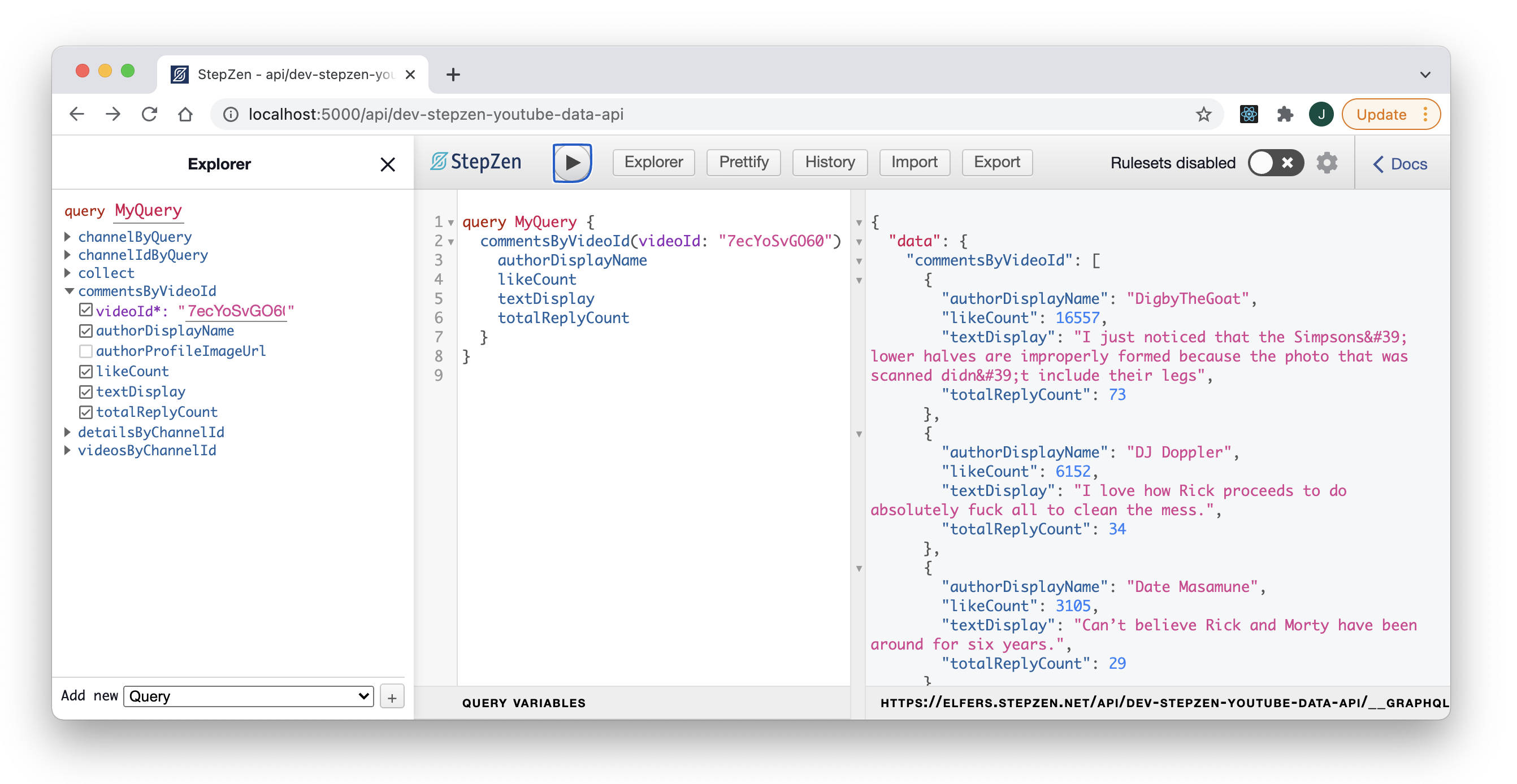Click the browser Update button
The image size is (1517, 784).
pyautogui.click(x=1381, y=114)
